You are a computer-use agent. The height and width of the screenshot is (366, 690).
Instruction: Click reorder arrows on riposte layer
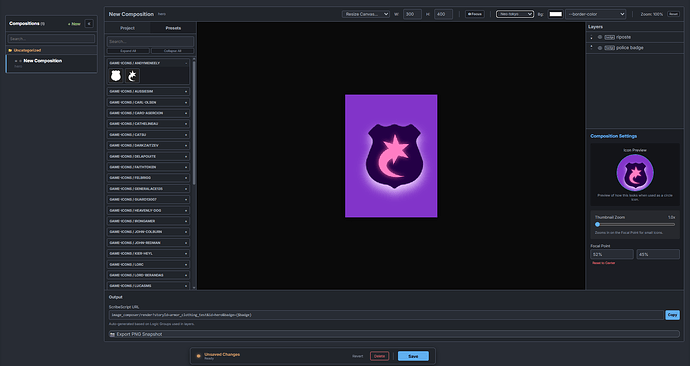coord(591,37)
